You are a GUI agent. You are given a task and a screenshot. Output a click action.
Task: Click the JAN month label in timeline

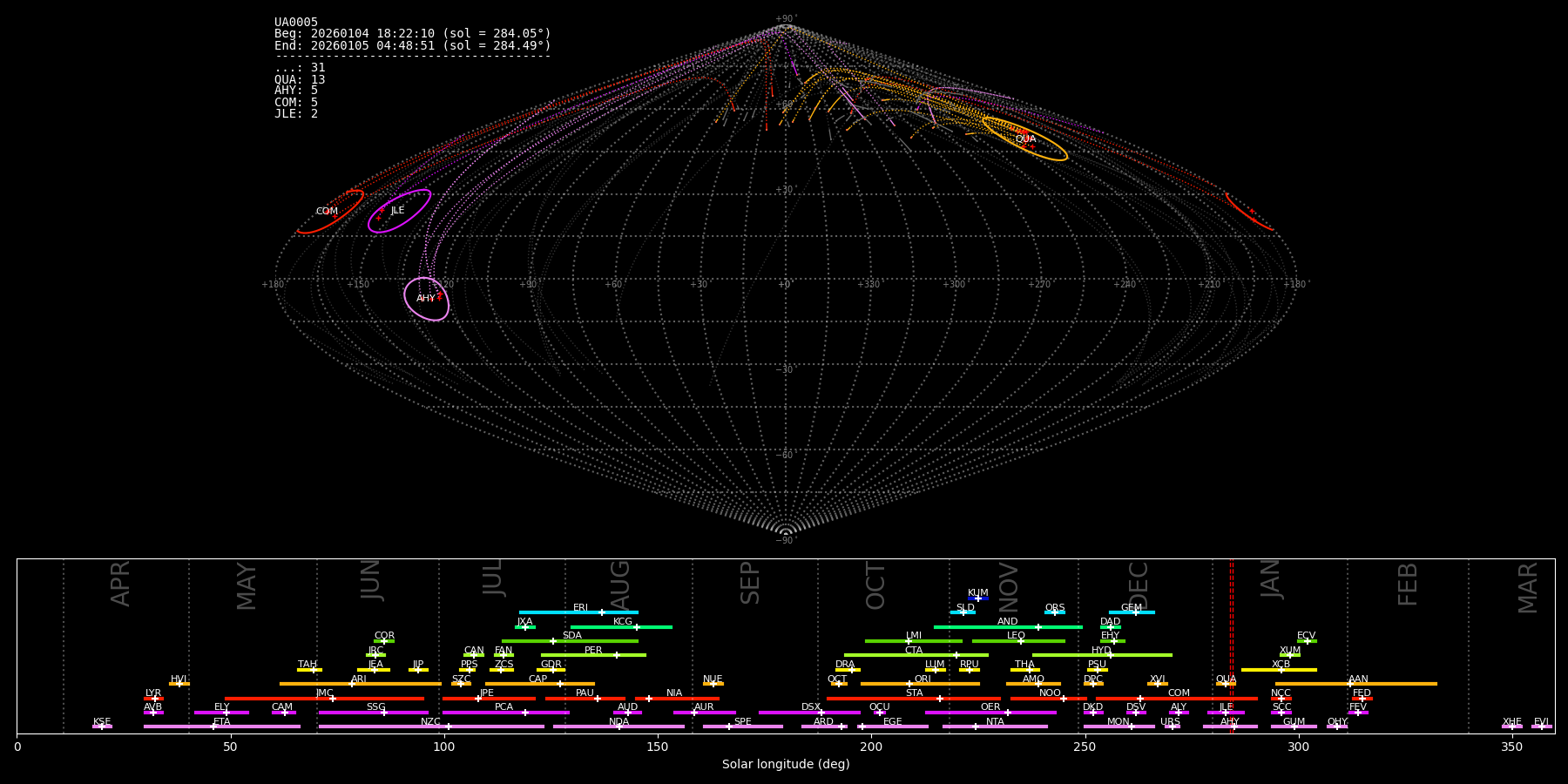(1271, 579)
